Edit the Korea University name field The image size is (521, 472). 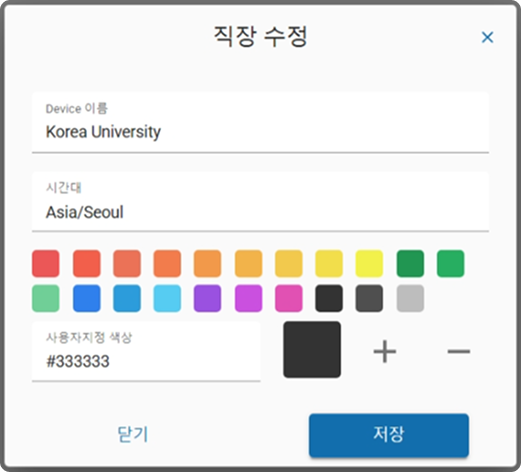(260, 122)
